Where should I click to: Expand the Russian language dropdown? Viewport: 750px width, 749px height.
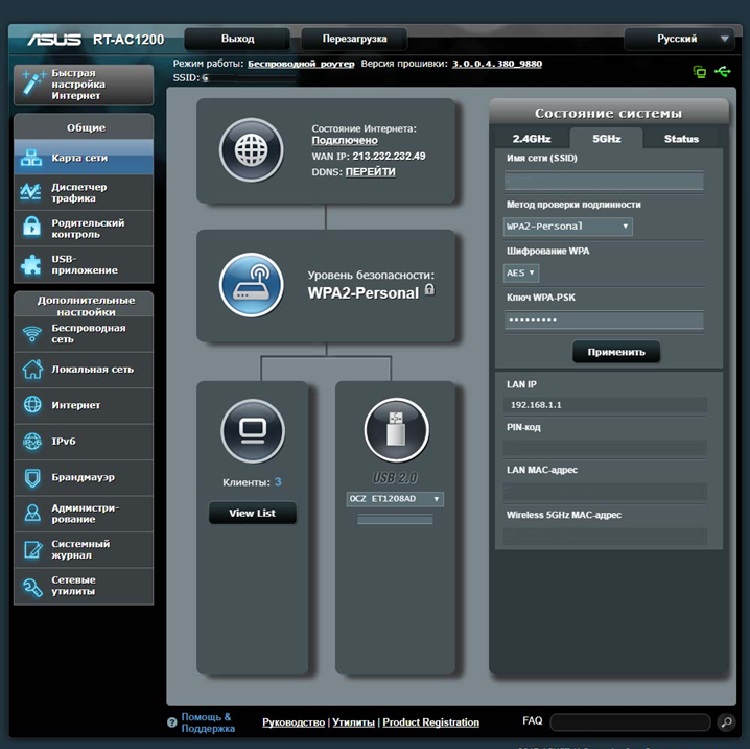coord(680,39)
